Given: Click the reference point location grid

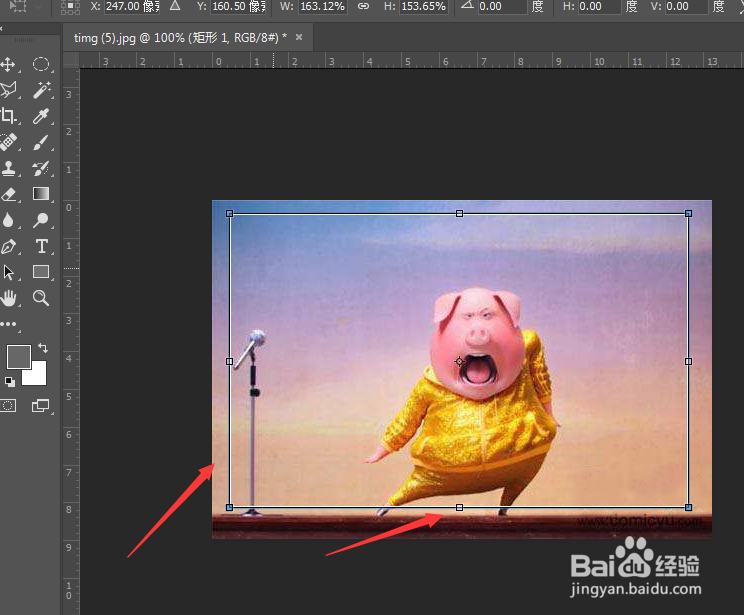Looking at the screenshot, I should [x=70, y=6].
